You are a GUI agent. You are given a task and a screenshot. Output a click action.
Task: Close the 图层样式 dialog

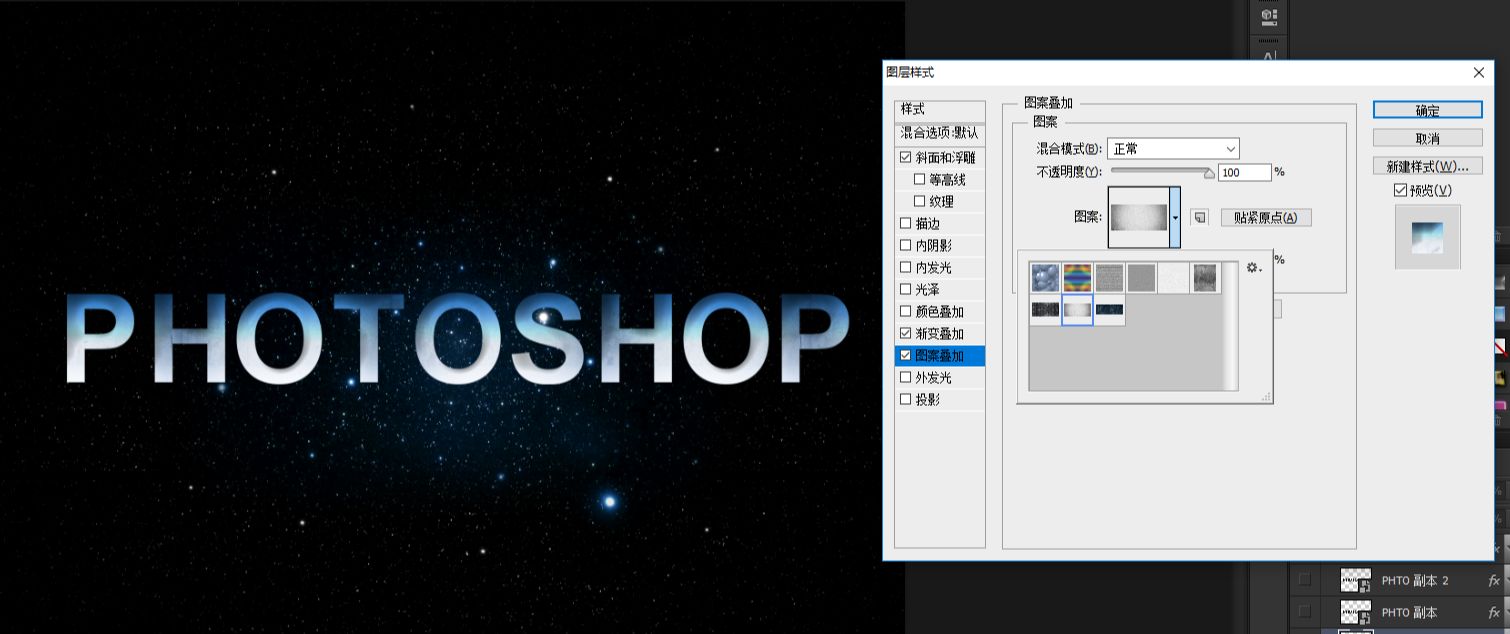pos(1479,73)
